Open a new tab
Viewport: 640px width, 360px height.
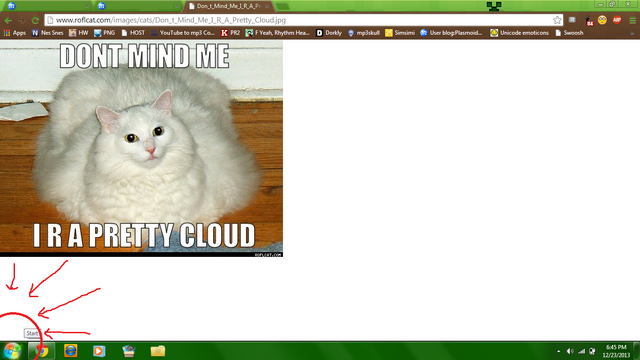tap(282, 6)
